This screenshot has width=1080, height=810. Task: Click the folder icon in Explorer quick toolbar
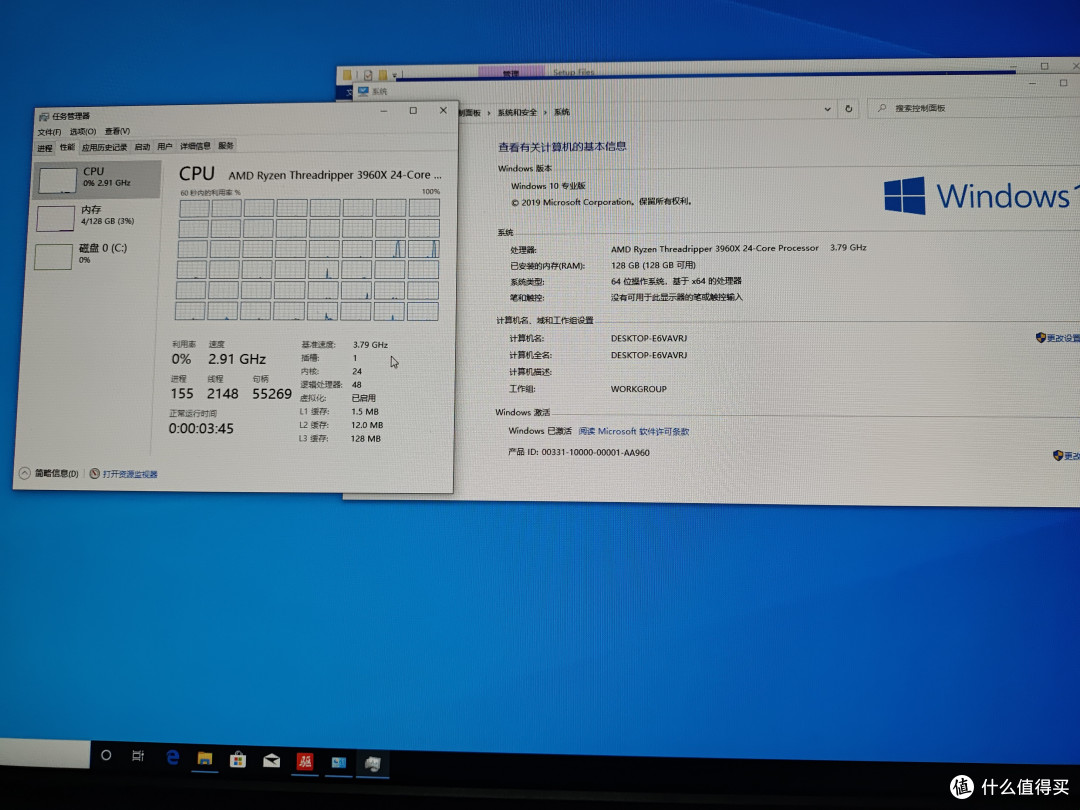[347, 74]
